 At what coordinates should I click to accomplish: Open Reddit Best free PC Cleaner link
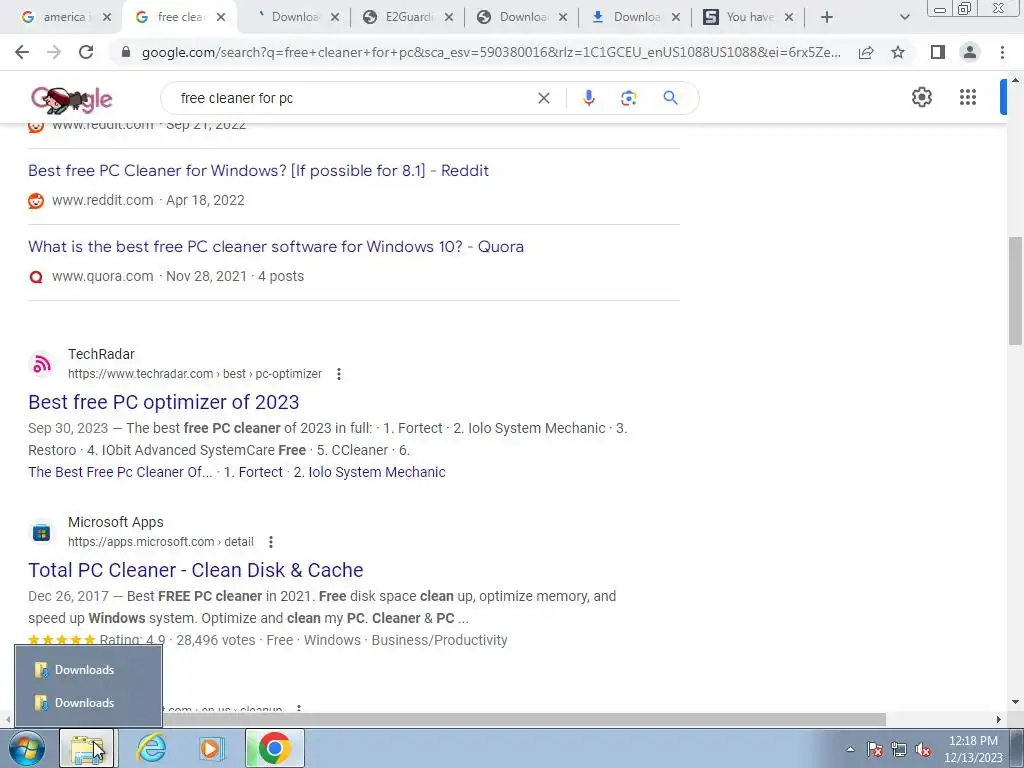[259, 170]
